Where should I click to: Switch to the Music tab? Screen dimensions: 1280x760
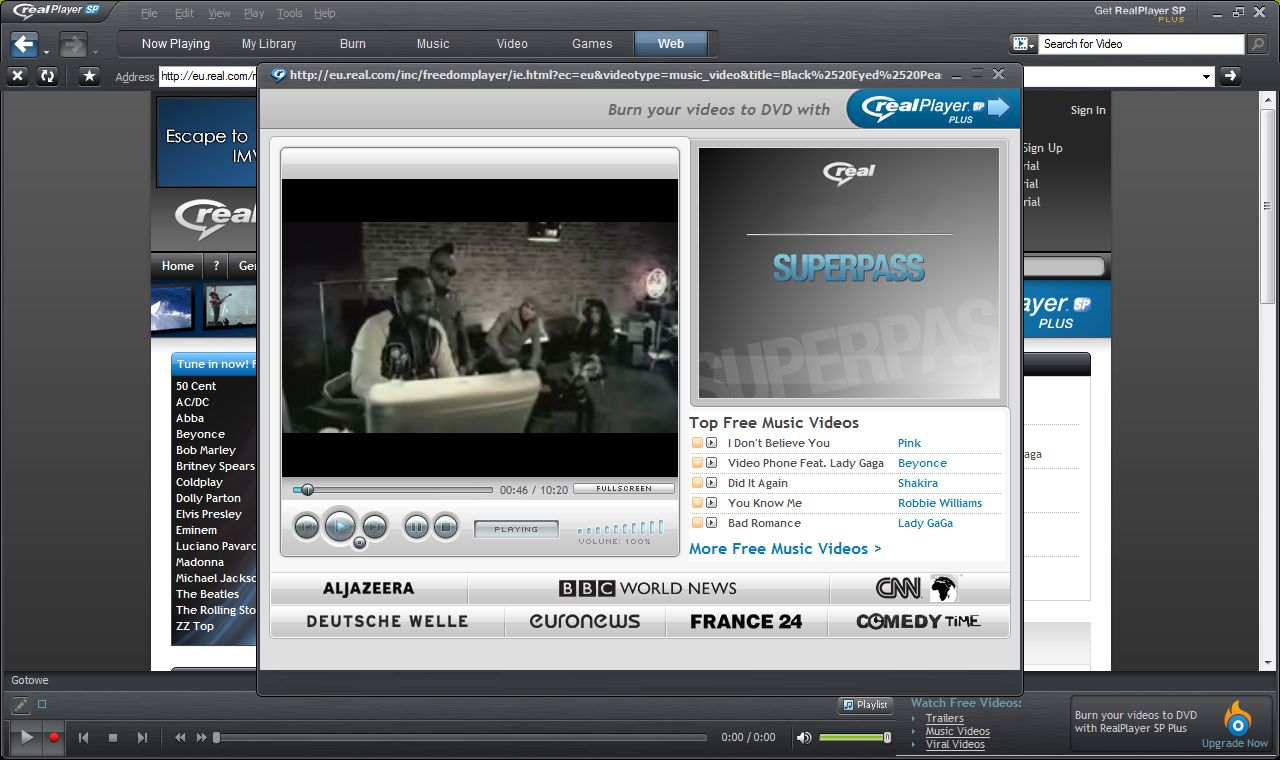click(x=433, y=44)
